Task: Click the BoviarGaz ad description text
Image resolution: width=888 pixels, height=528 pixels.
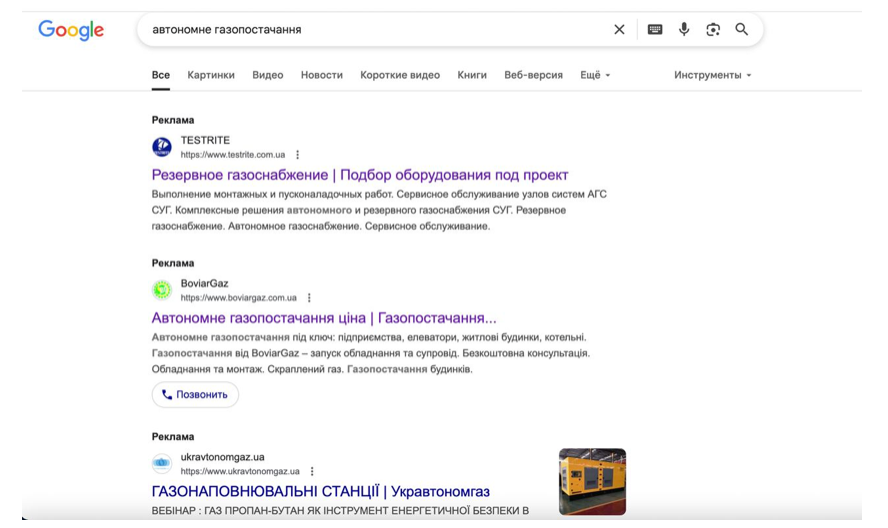Action: click(371, 354)
